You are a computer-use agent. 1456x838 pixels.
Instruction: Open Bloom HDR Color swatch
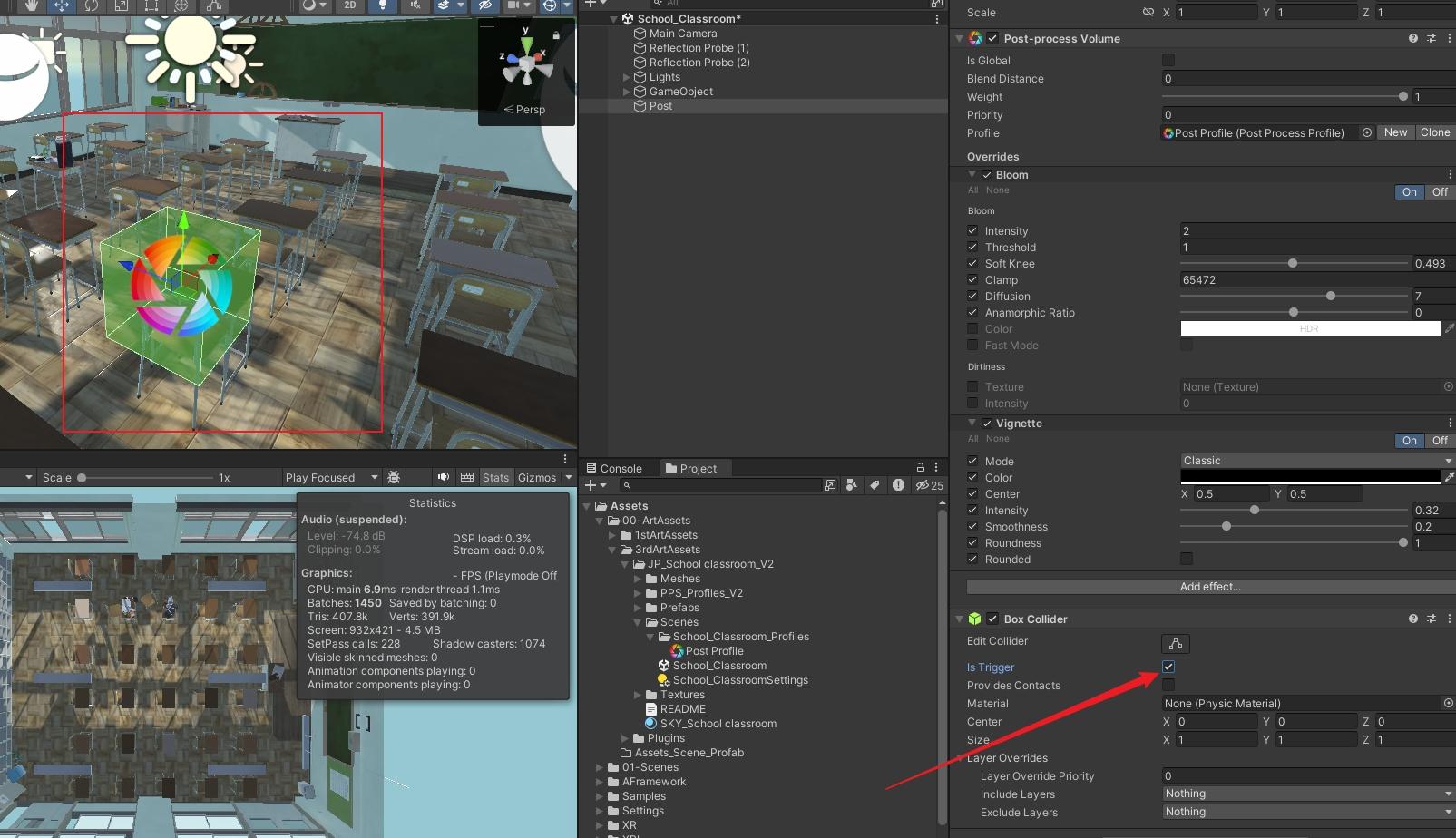(x=1310, y=328)
